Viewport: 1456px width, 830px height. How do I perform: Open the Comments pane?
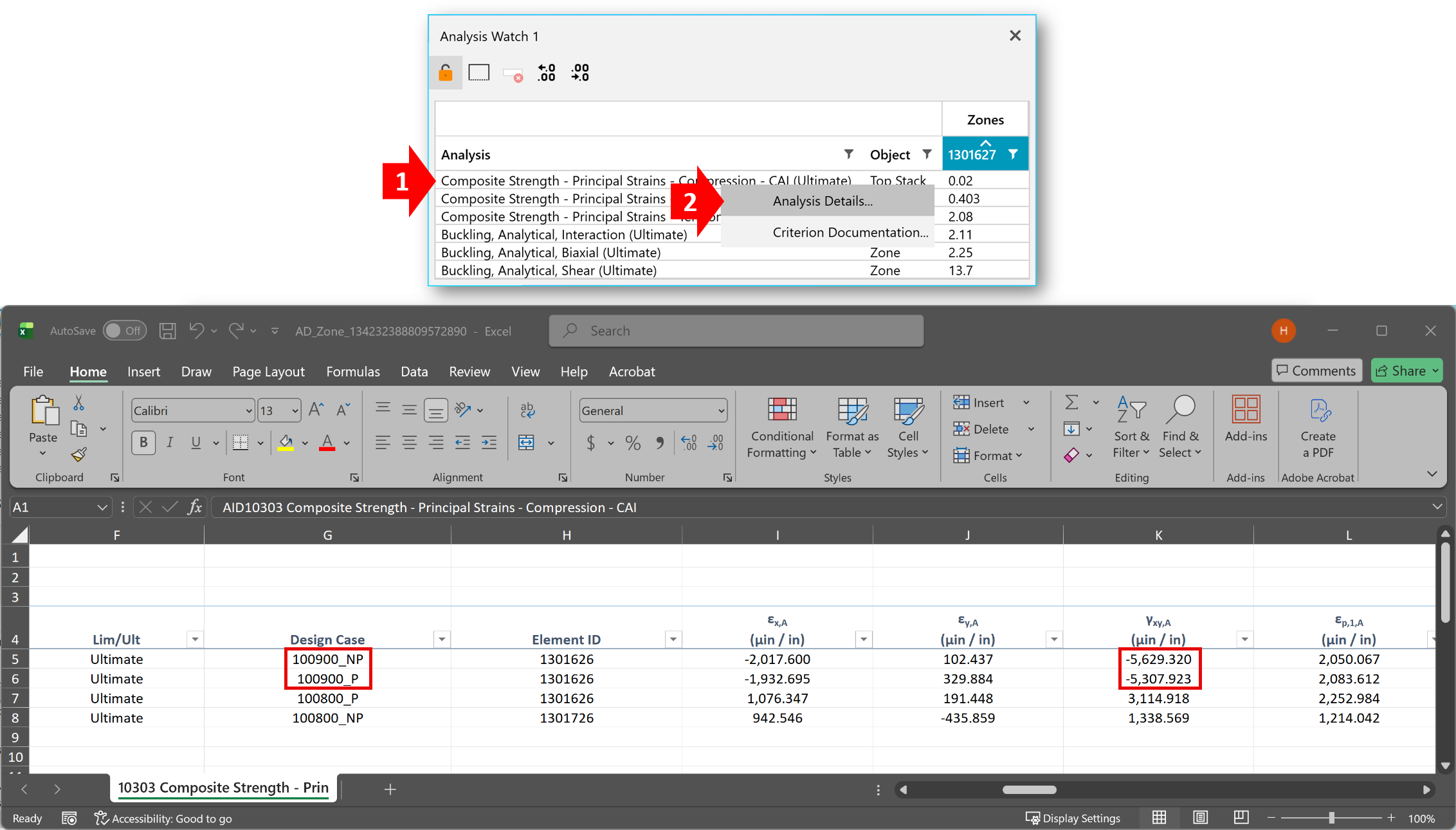1316,371
